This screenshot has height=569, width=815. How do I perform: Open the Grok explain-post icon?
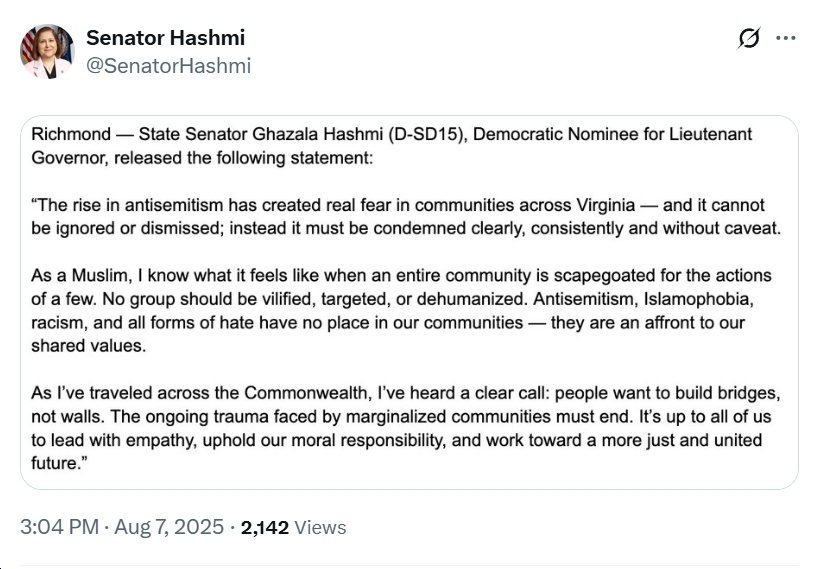pyautogui.click(x=749, y=38)
